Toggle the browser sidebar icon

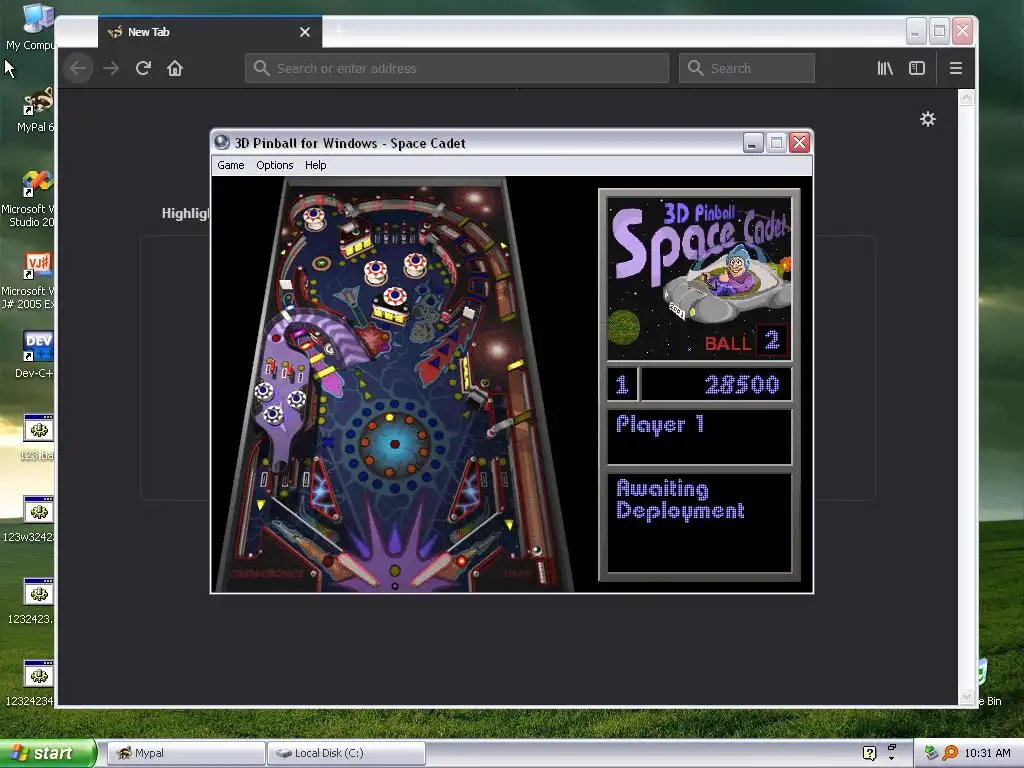coord(917,68)
